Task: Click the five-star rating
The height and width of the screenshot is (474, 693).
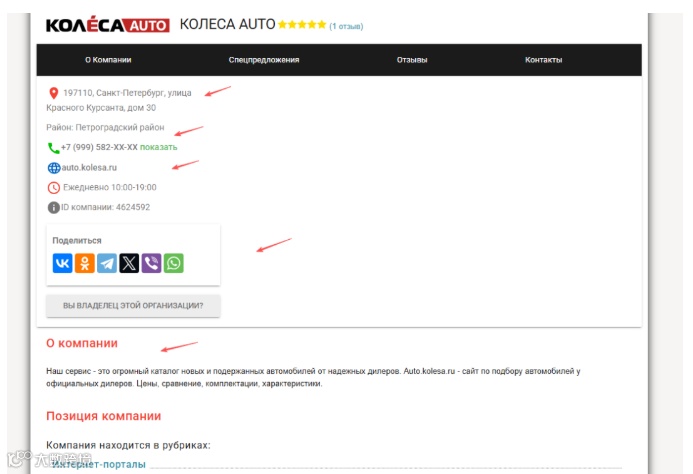Action: coord(302,24)
